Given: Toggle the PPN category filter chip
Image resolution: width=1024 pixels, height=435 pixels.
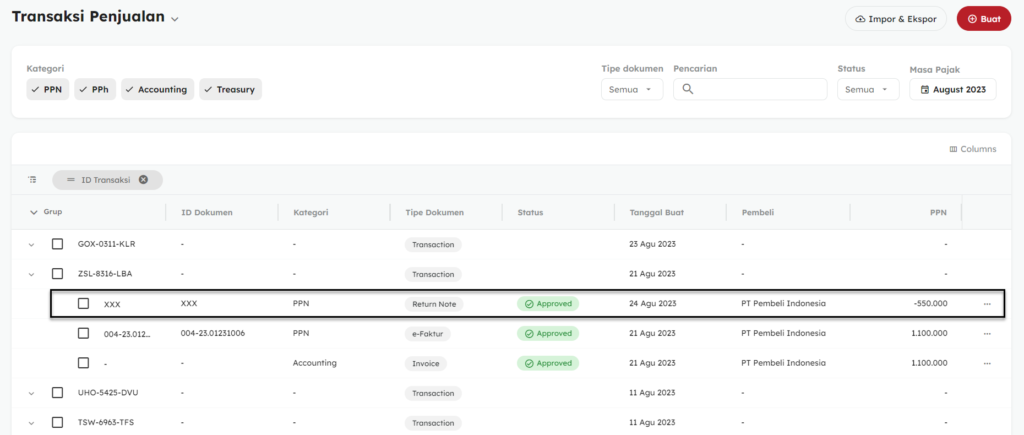Looking at the screenshot, I should pos(48,89).
